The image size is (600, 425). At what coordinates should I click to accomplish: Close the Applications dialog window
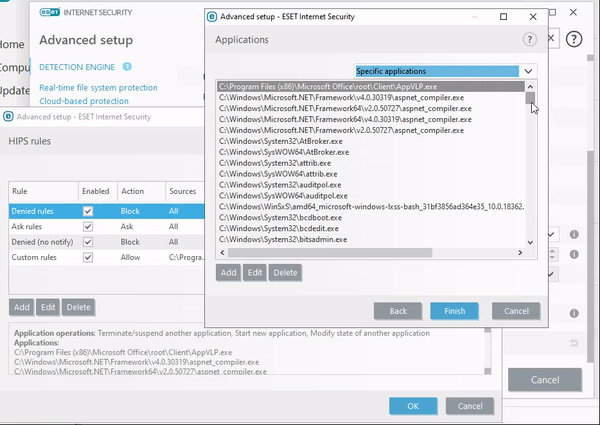point(533,17)
